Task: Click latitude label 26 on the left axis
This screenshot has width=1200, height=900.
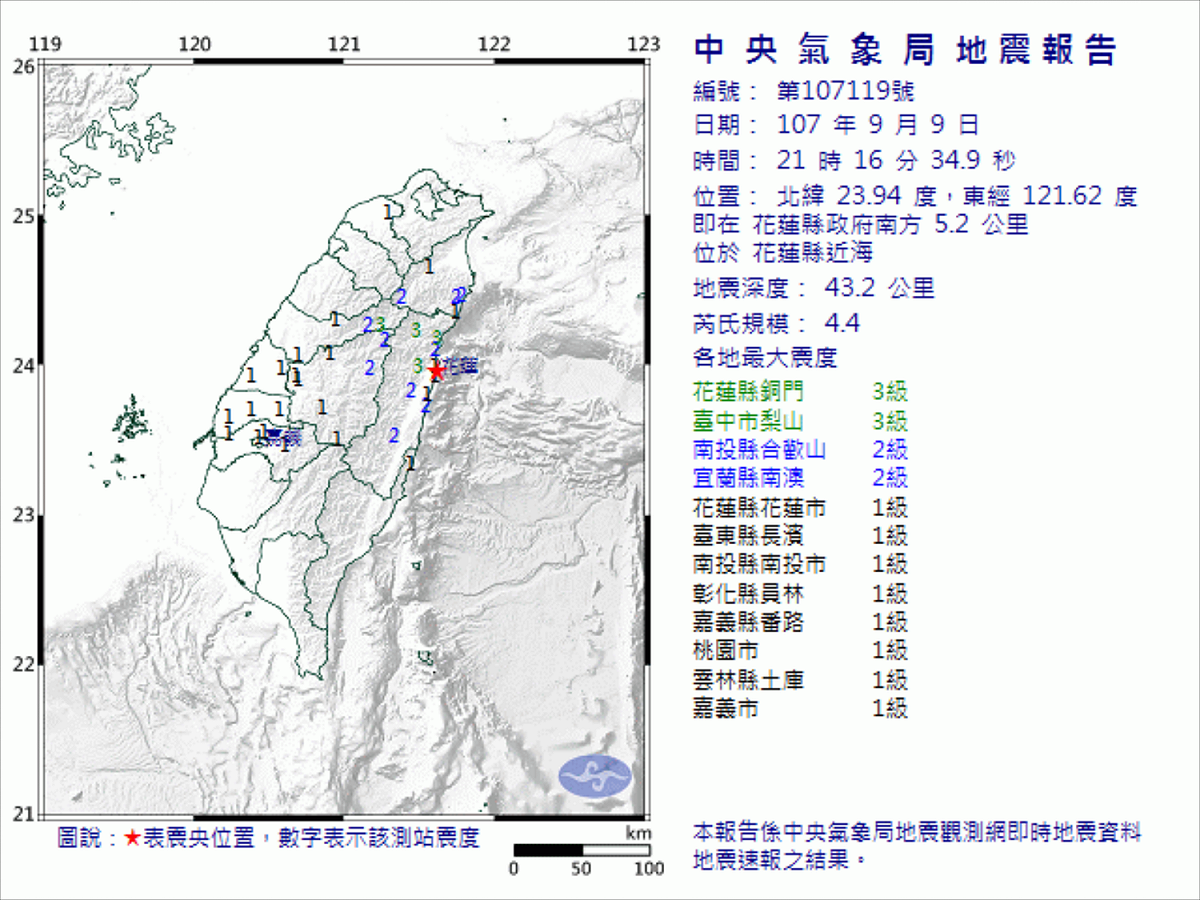Action: pos(25,66)
